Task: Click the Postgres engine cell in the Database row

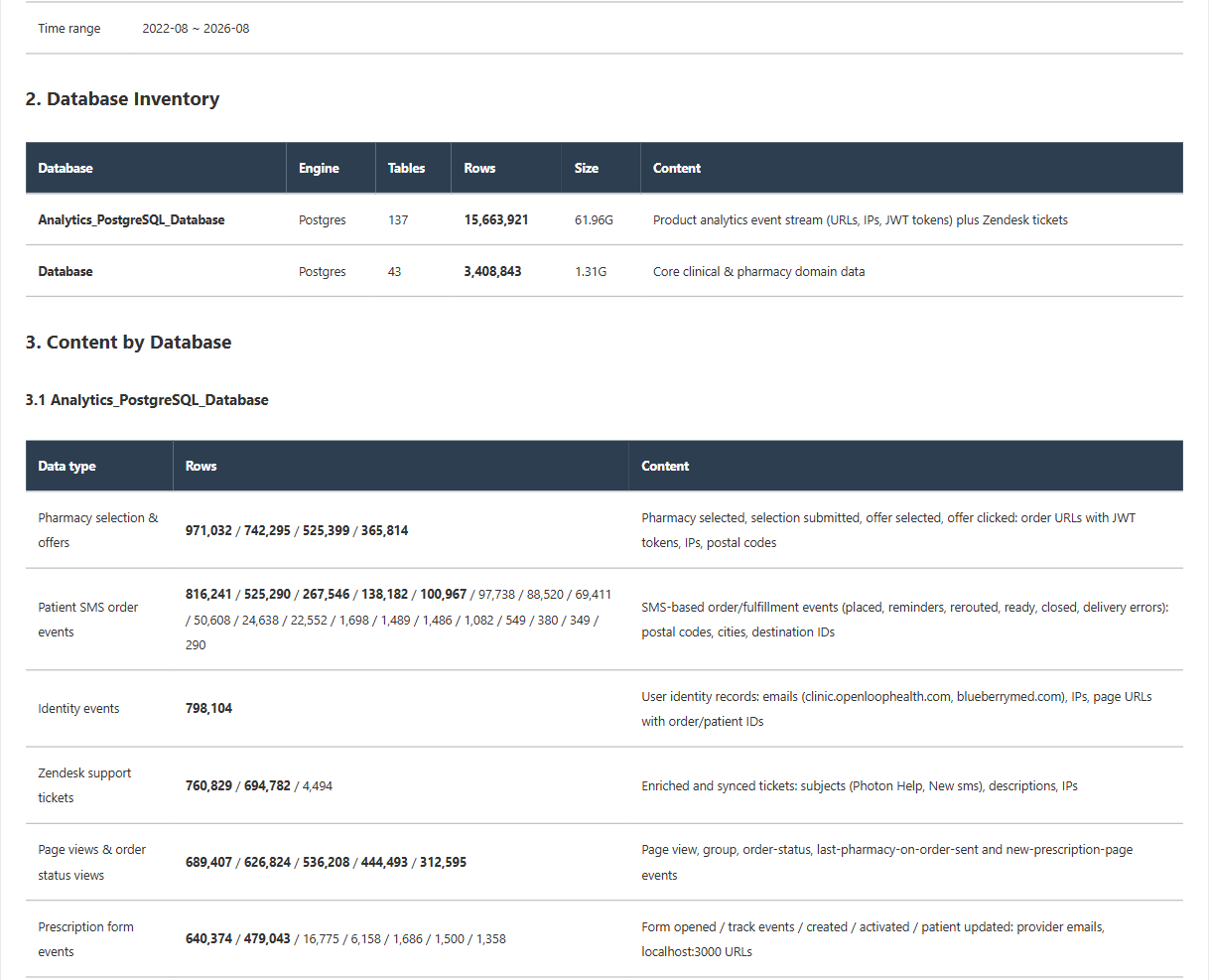Action: coord(323,271)
